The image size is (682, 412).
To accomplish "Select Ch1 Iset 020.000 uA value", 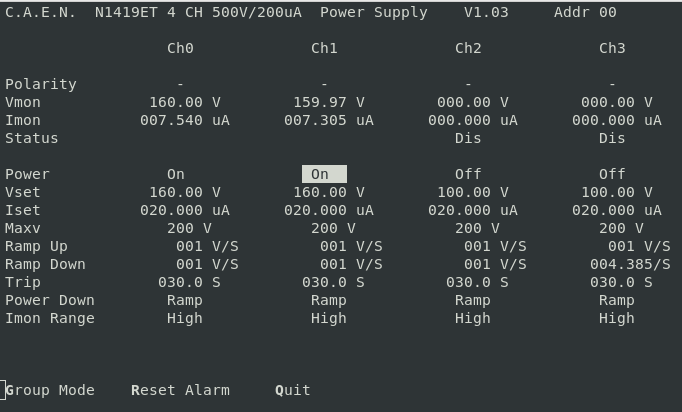I will pyautogui.click(x=329, y=210).
